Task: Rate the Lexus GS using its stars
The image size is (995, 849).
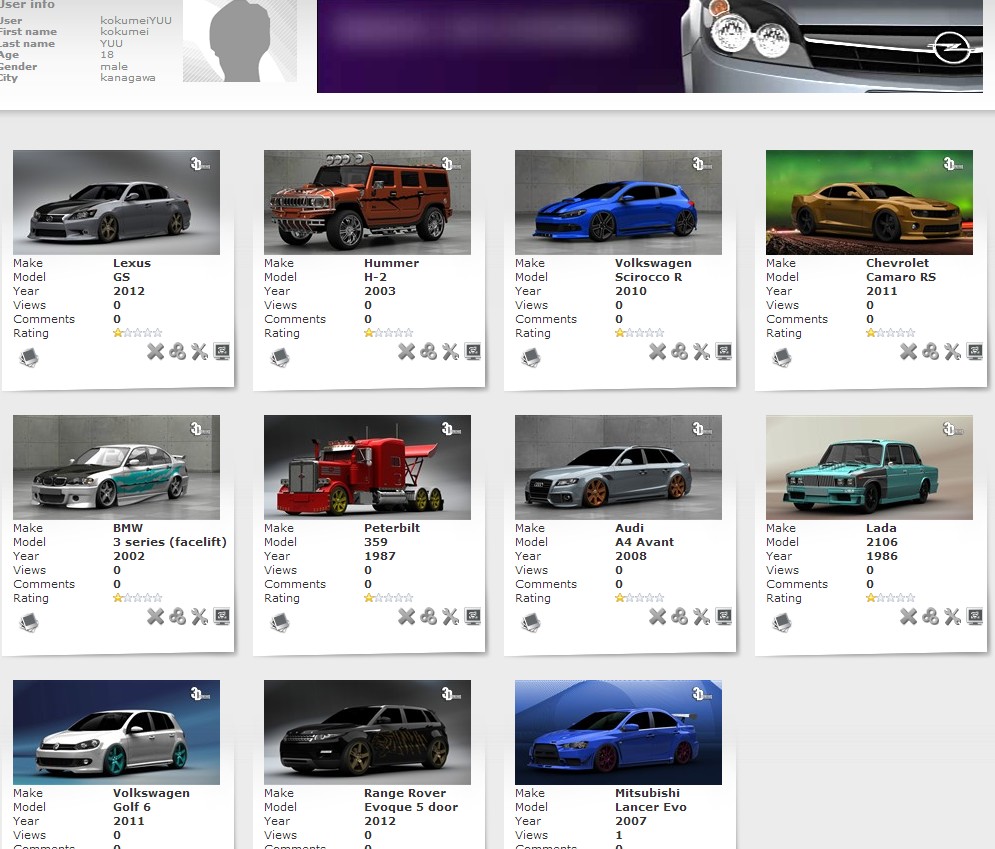Action: (x=138, y=333)
